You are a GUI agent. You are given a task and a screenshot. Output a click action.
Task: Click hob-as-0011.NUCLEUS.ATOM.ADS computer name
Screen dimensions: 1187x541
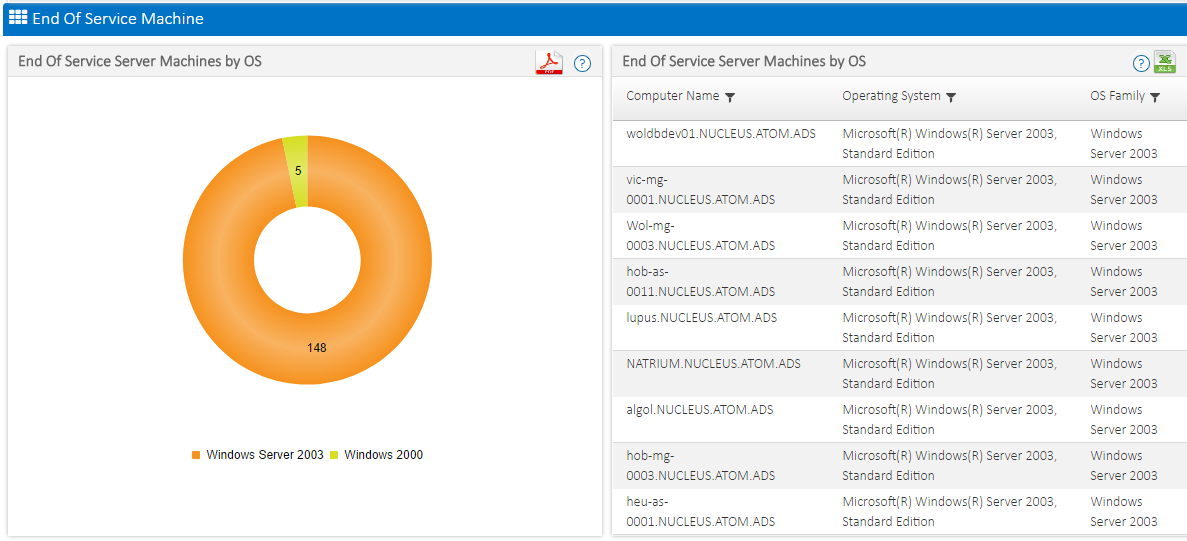701,281
